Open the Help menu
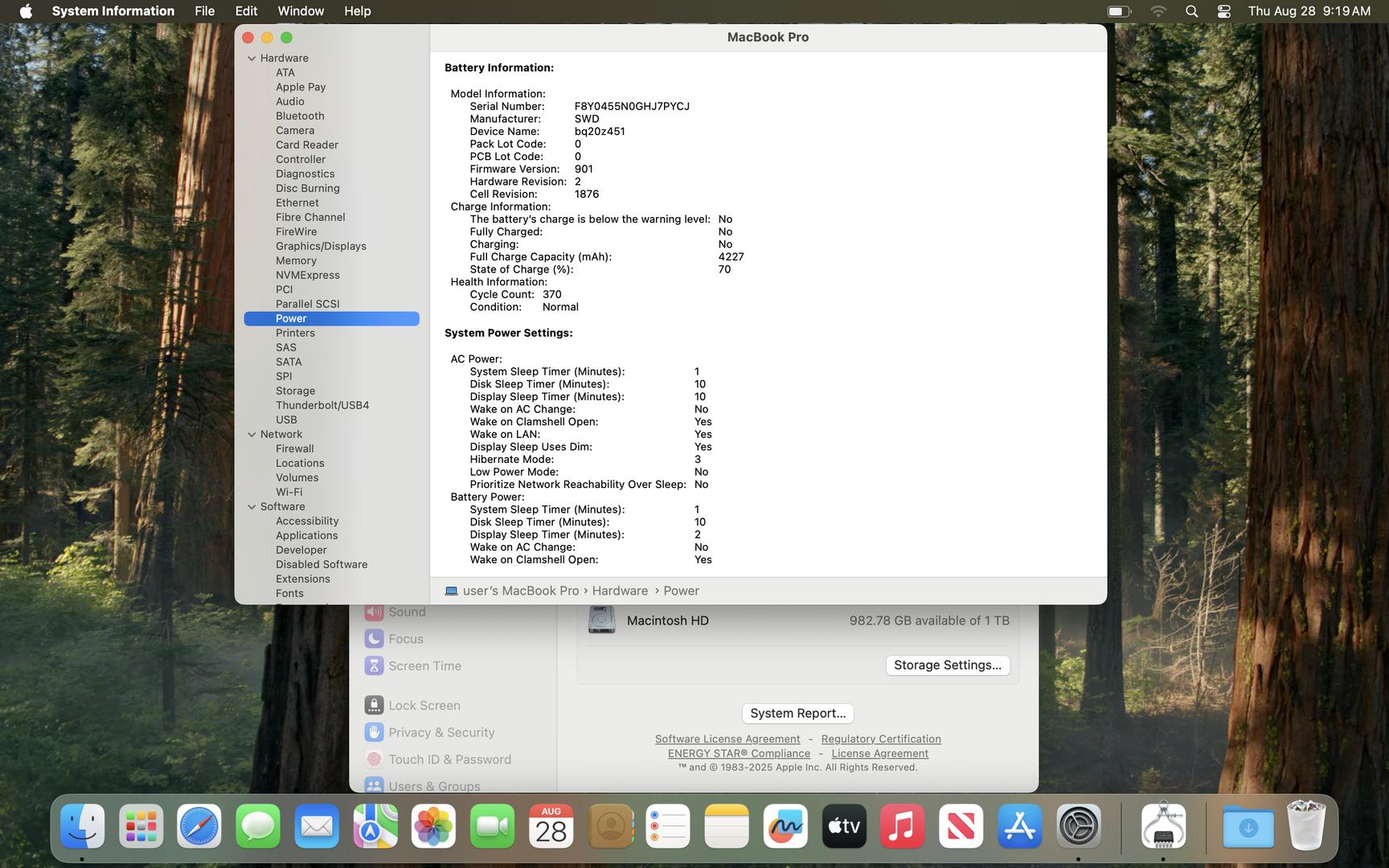Viewport: 1389px width, 868px height. (x=358, y=11)
